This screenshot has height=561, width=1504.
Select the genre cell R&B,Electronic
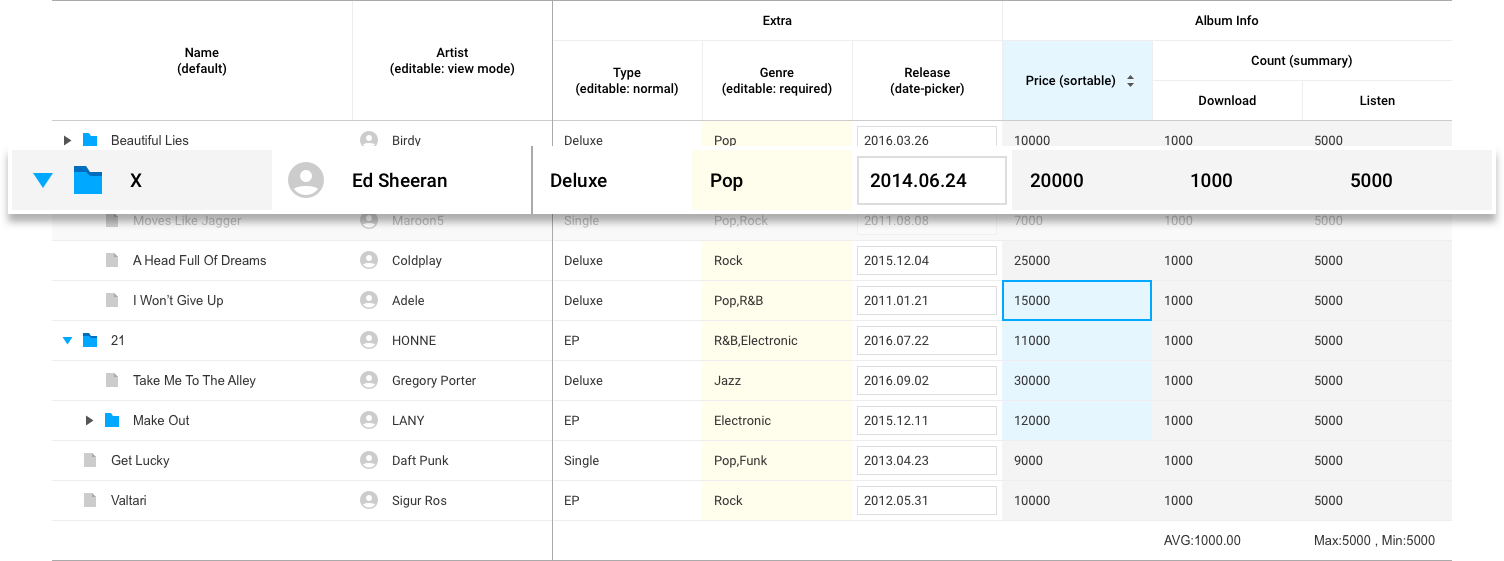(x=777, y=341)
